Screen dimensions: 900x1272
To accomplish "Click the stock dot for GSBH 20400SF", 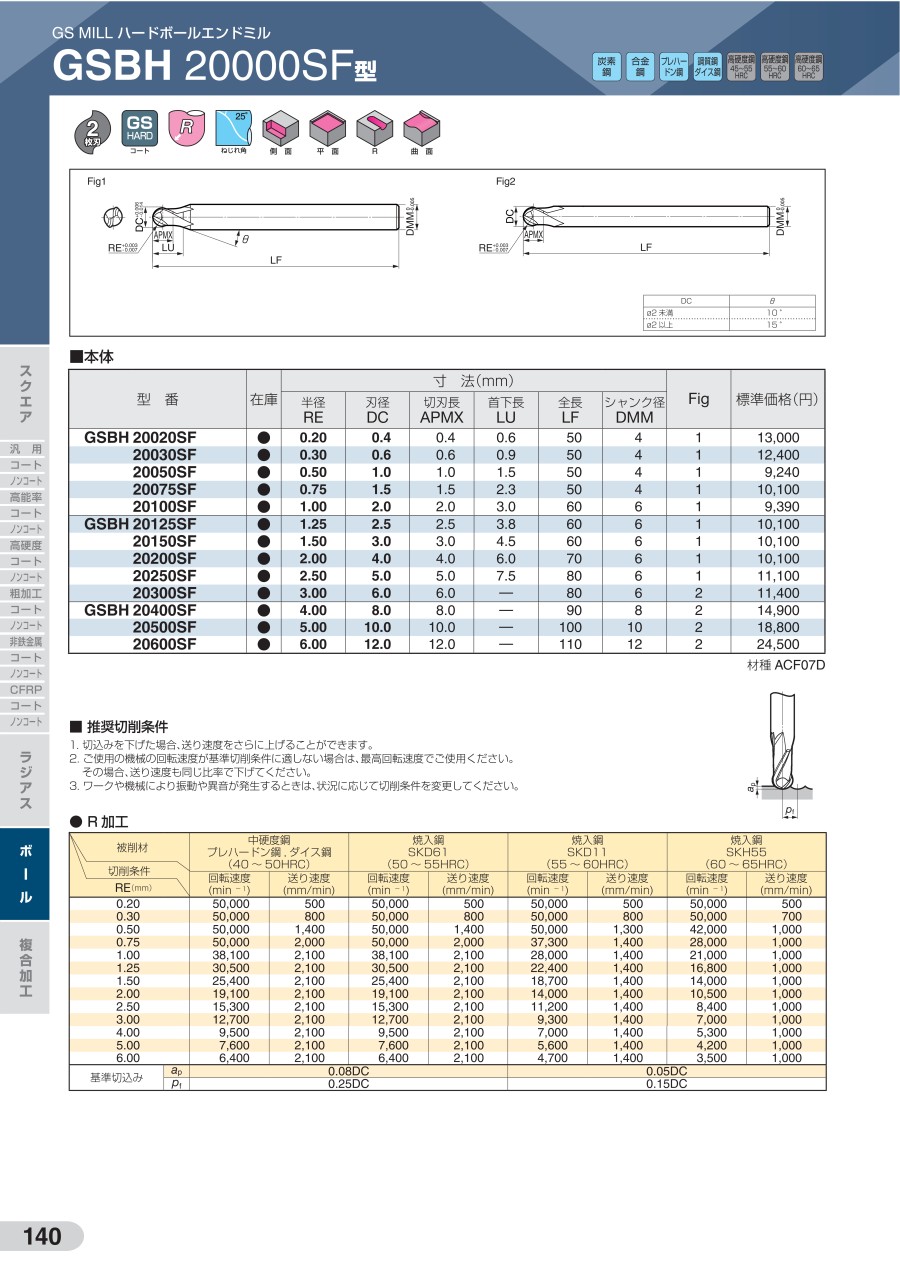I will click(264, 610).
